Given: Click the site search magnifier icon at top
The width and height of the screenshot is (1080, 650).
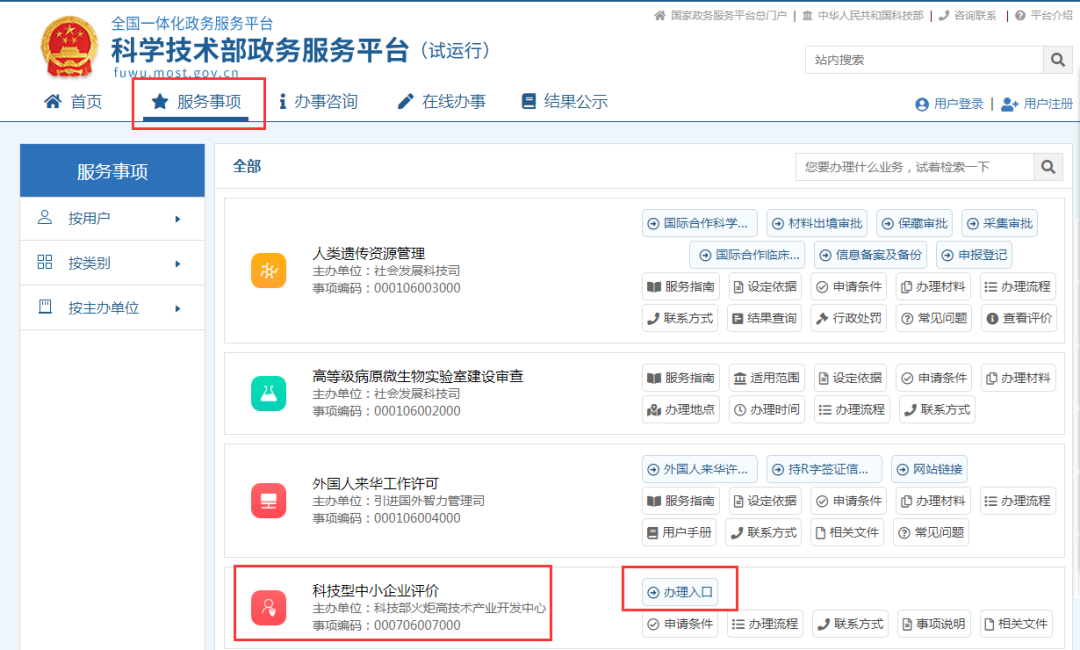Looking at the screenshot, I should [x=1058, y=60].
